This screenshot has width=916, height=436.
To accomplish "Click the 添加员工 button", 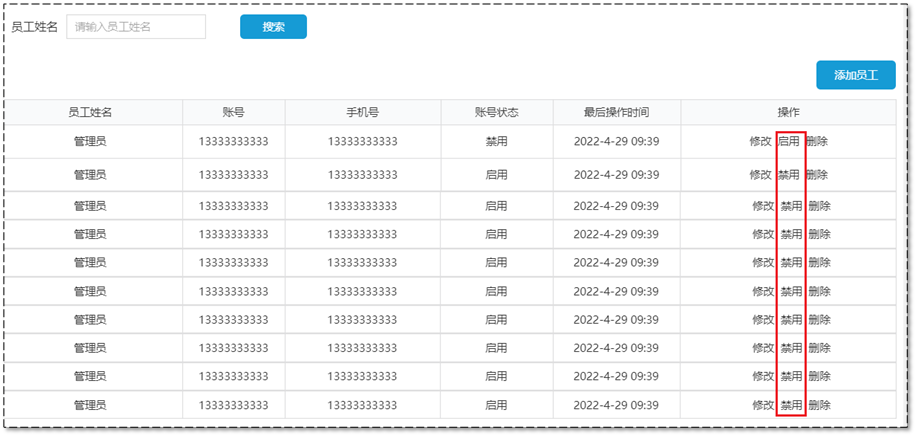I will (x=855, y=75).
